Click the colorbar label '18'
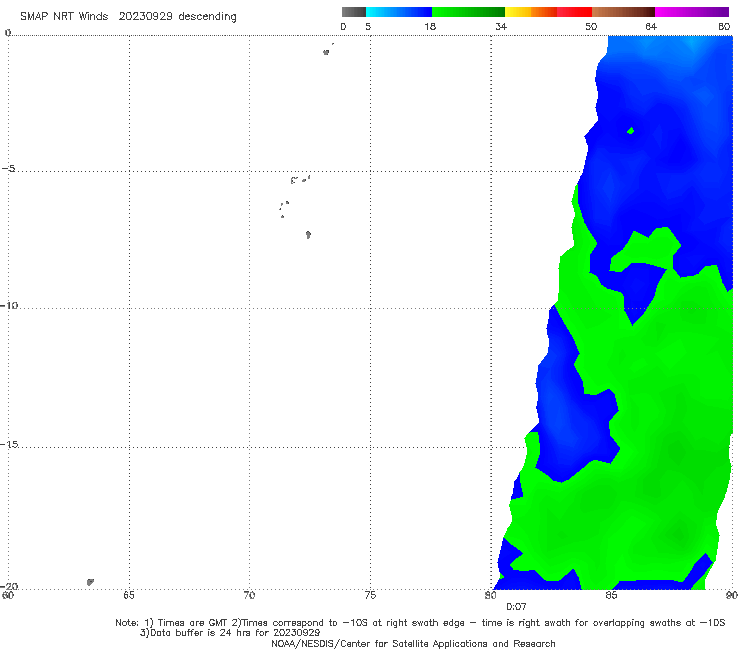This screenshot has height=650, width=740. coord(430,27)
